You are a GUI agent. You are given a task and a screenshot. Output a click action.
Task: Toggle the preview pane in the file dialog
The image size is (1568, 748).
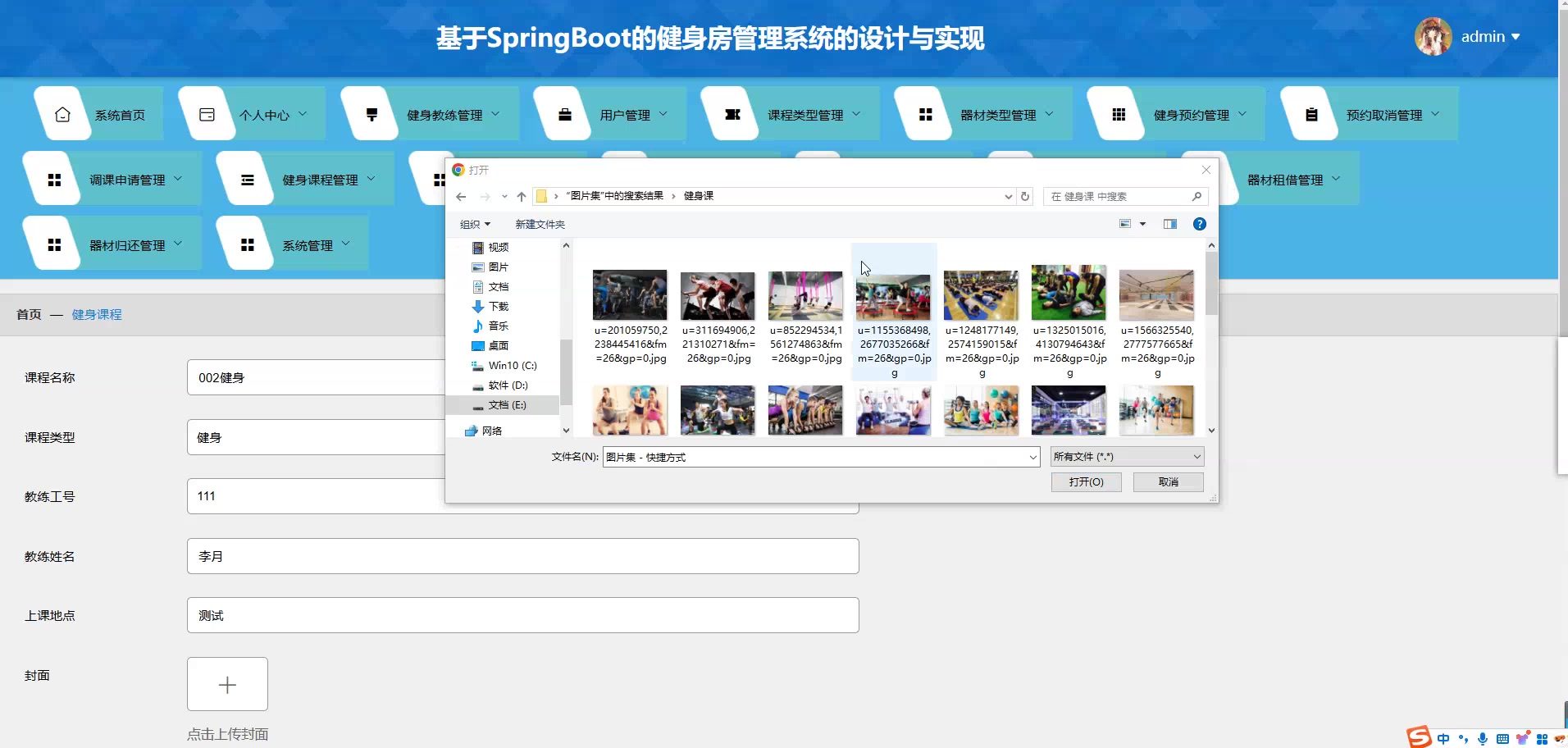(x=1170, y=223)
